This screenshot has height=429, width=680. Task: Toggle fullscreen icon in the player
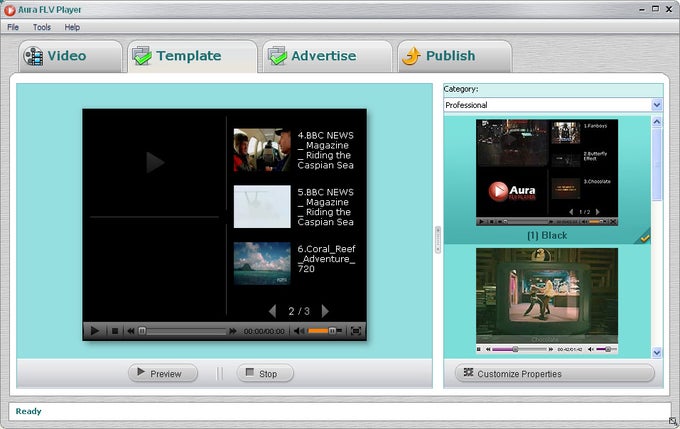(x=356, y=331)
